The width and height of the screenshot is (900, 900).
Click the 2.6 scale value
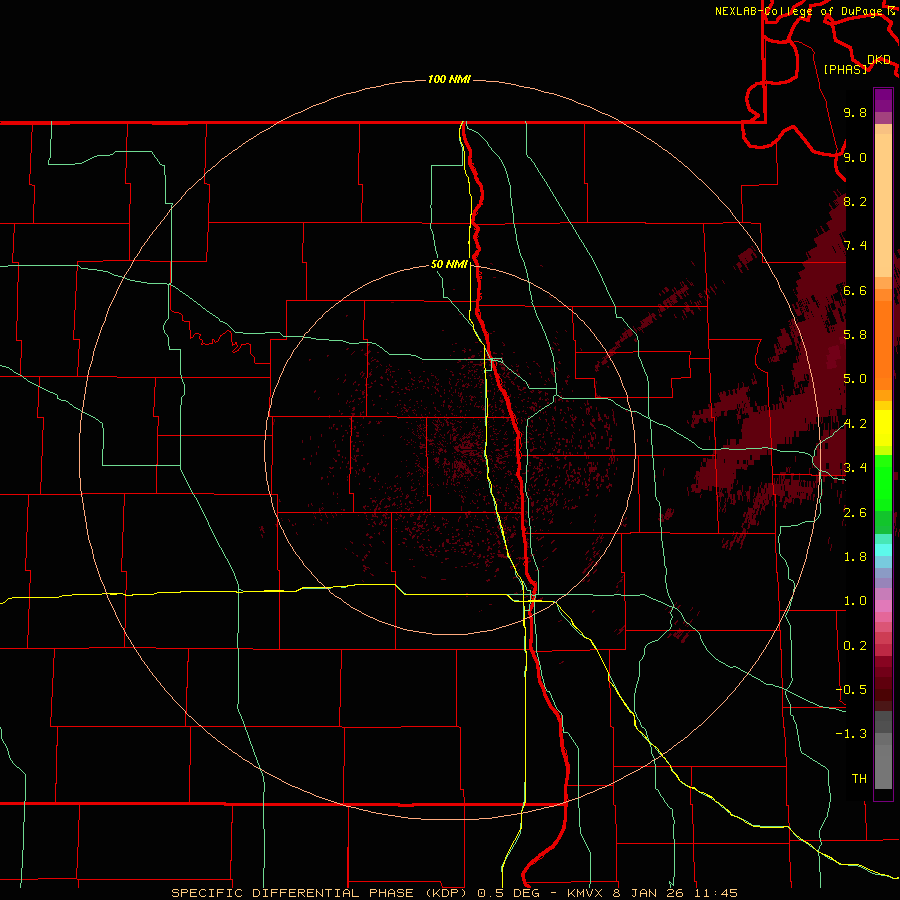[x=855, y=513]
